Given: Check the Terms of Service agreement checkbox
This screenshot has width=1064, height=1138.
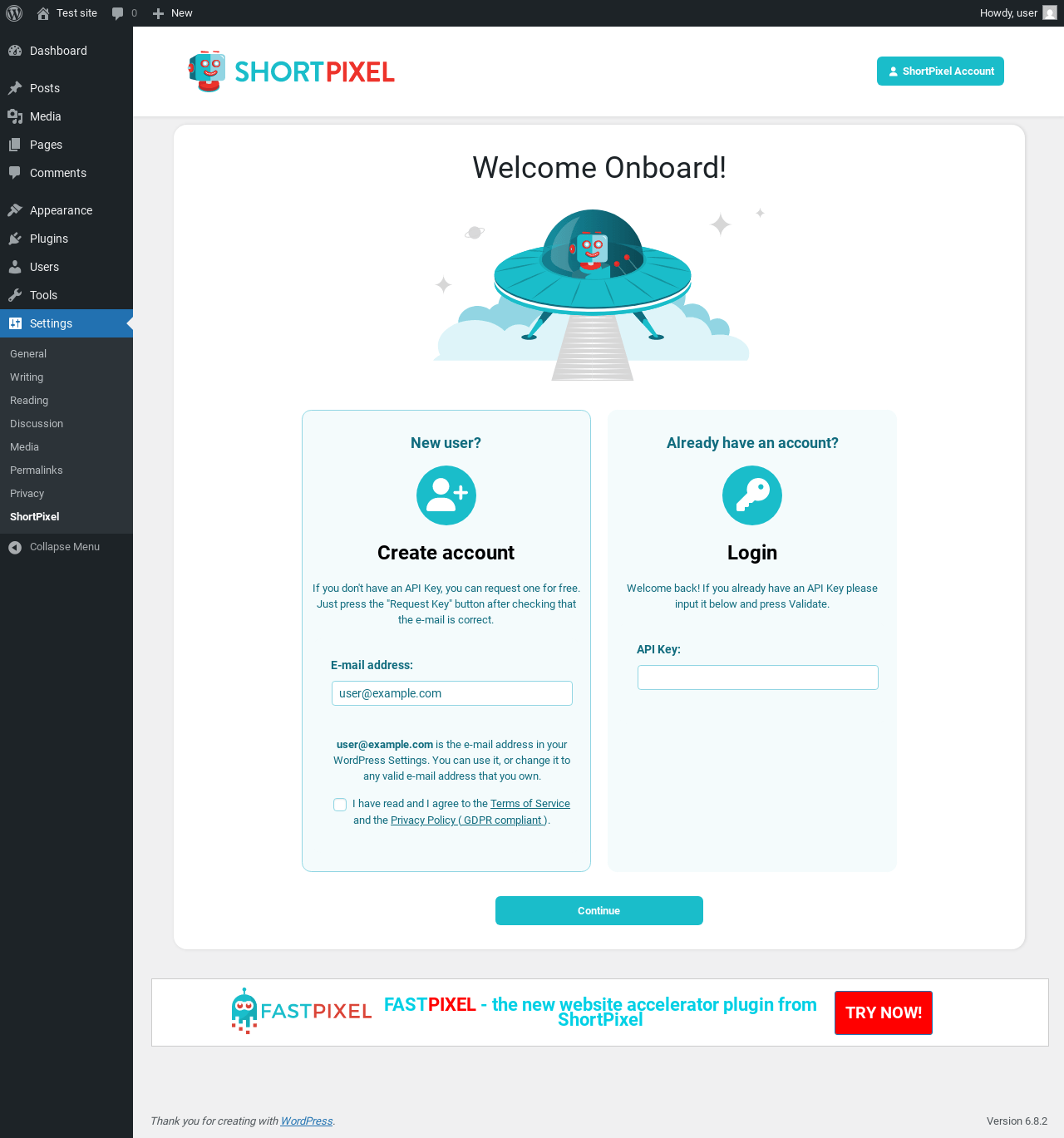Looking at the screenshot, I should pos(340,805).
